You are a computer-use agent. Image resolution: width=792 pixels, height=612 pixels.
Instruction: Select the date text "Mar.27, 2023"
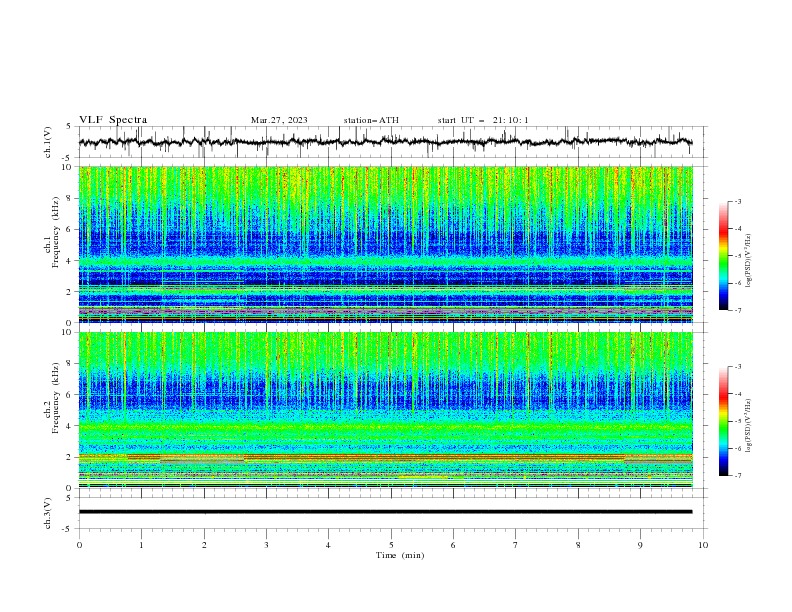279,120
